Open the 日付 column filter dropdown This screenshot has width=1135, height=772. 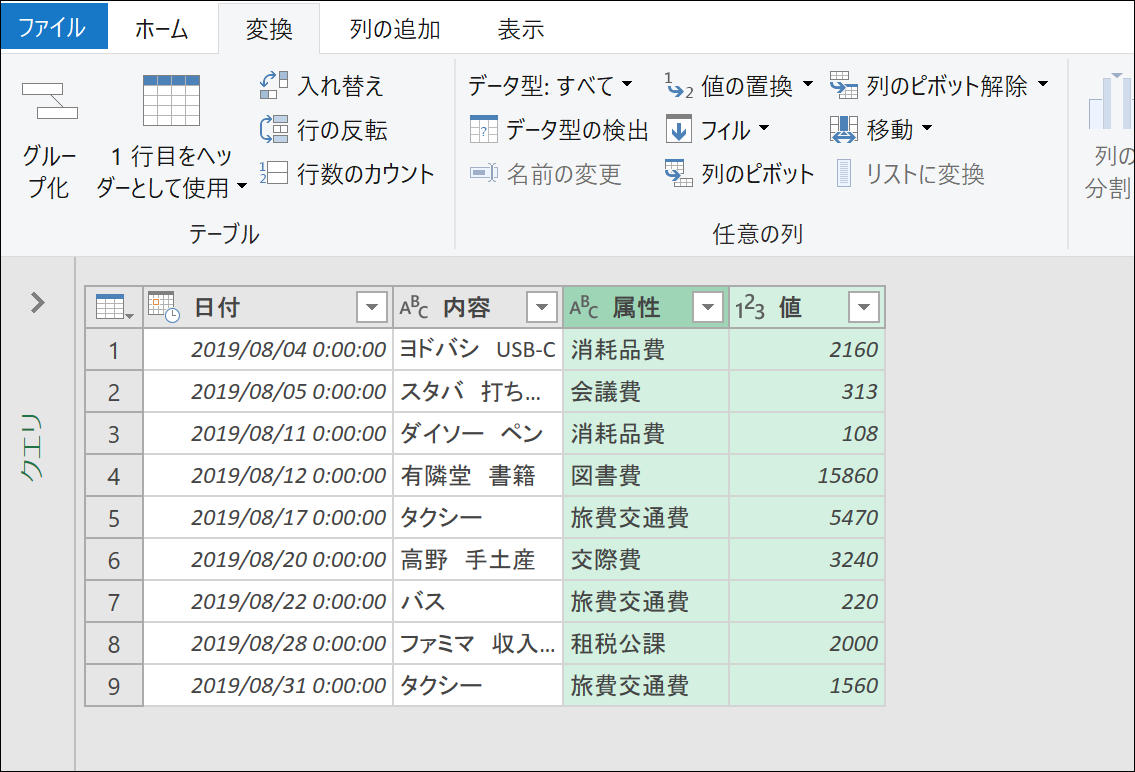[x=372, y=307]
